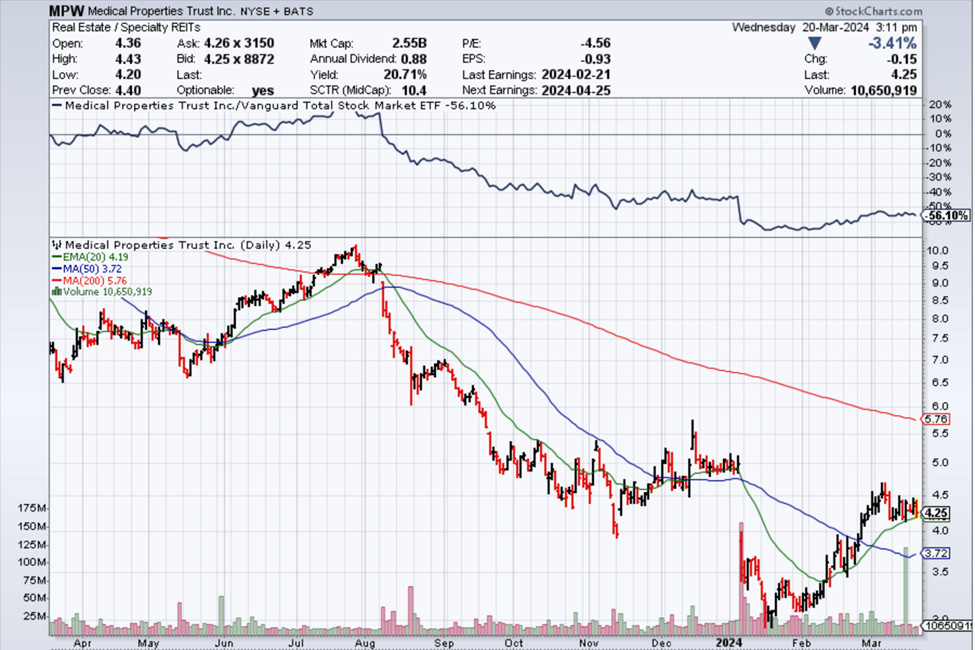This screenshot has width=975, height=650.
Task: Click the Volume 10,650,919 legend entry
Action: (x=102, y=292)
